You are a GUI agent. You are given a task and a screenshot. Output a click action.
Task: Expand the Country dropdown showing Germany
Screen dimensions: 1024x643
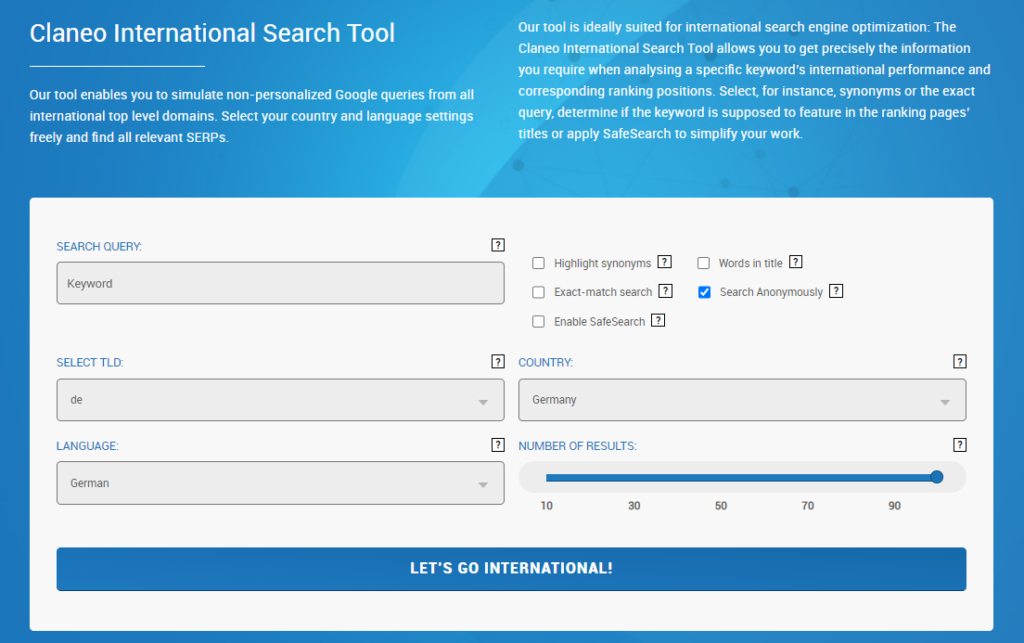(742, 400)
